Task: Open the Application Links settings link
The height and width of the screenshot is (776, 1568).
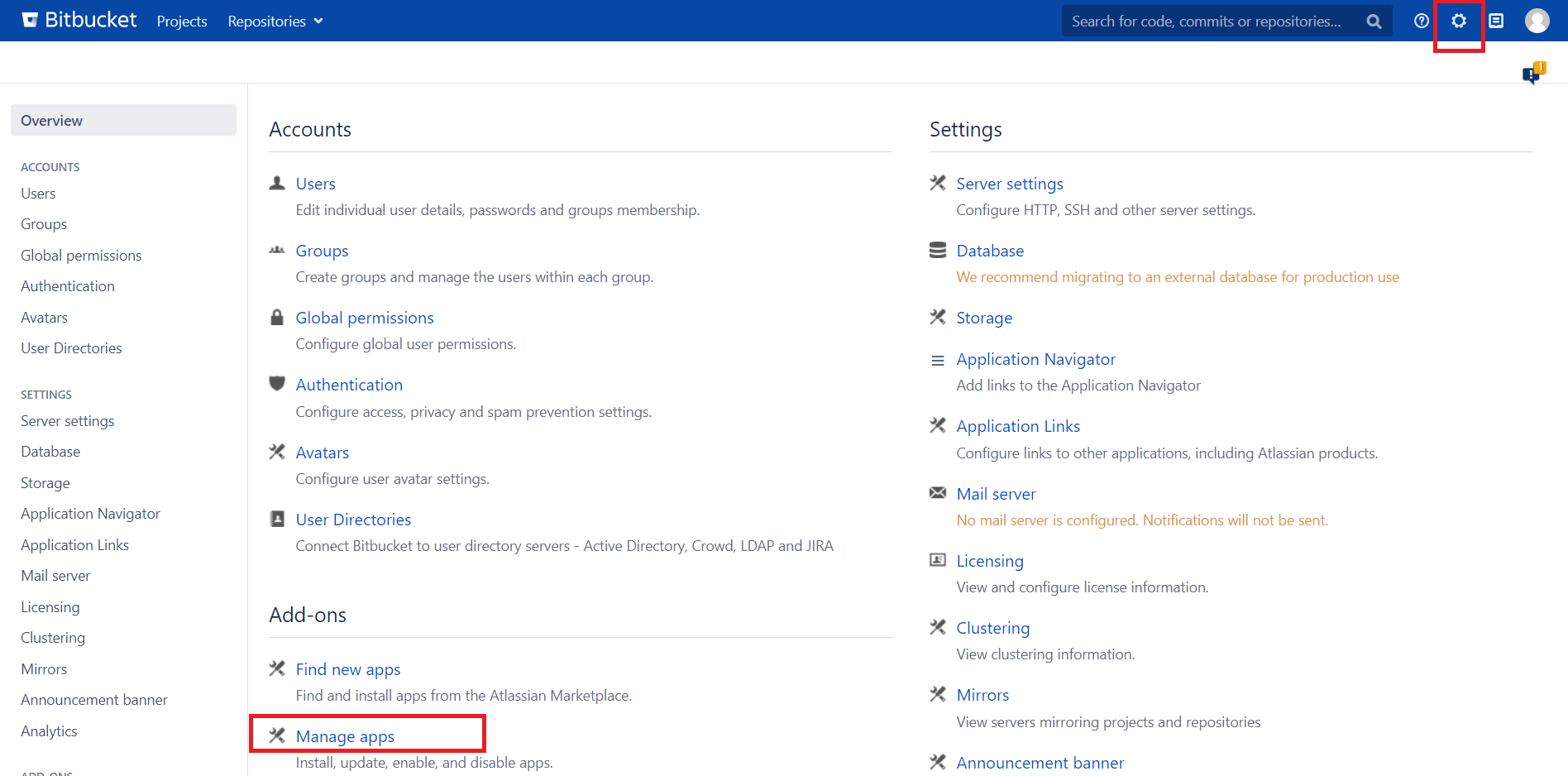Action: click(x=1017, y=426)
